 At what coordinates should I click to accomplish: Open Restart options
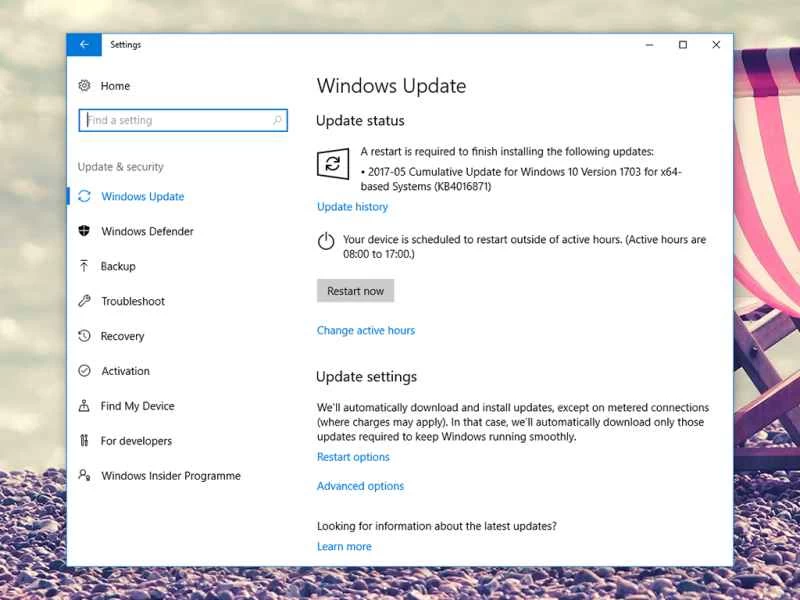click(x=353, y=457)
